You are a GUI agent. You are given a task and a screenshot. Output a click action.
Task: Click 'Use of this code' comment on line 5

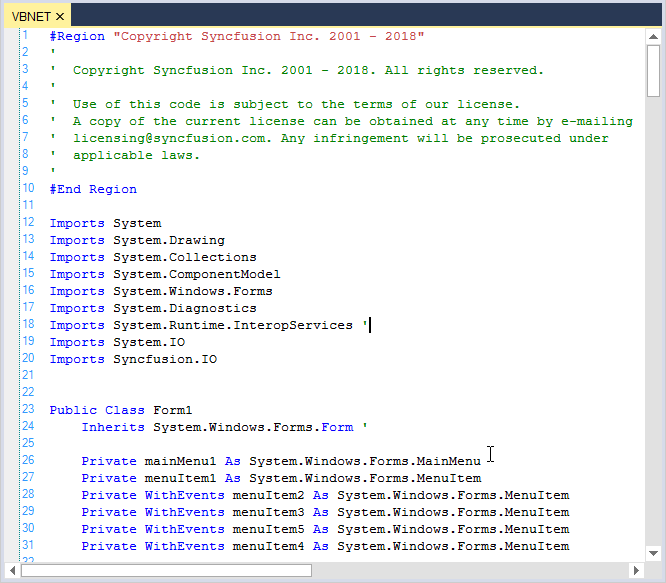click(137, 104)
